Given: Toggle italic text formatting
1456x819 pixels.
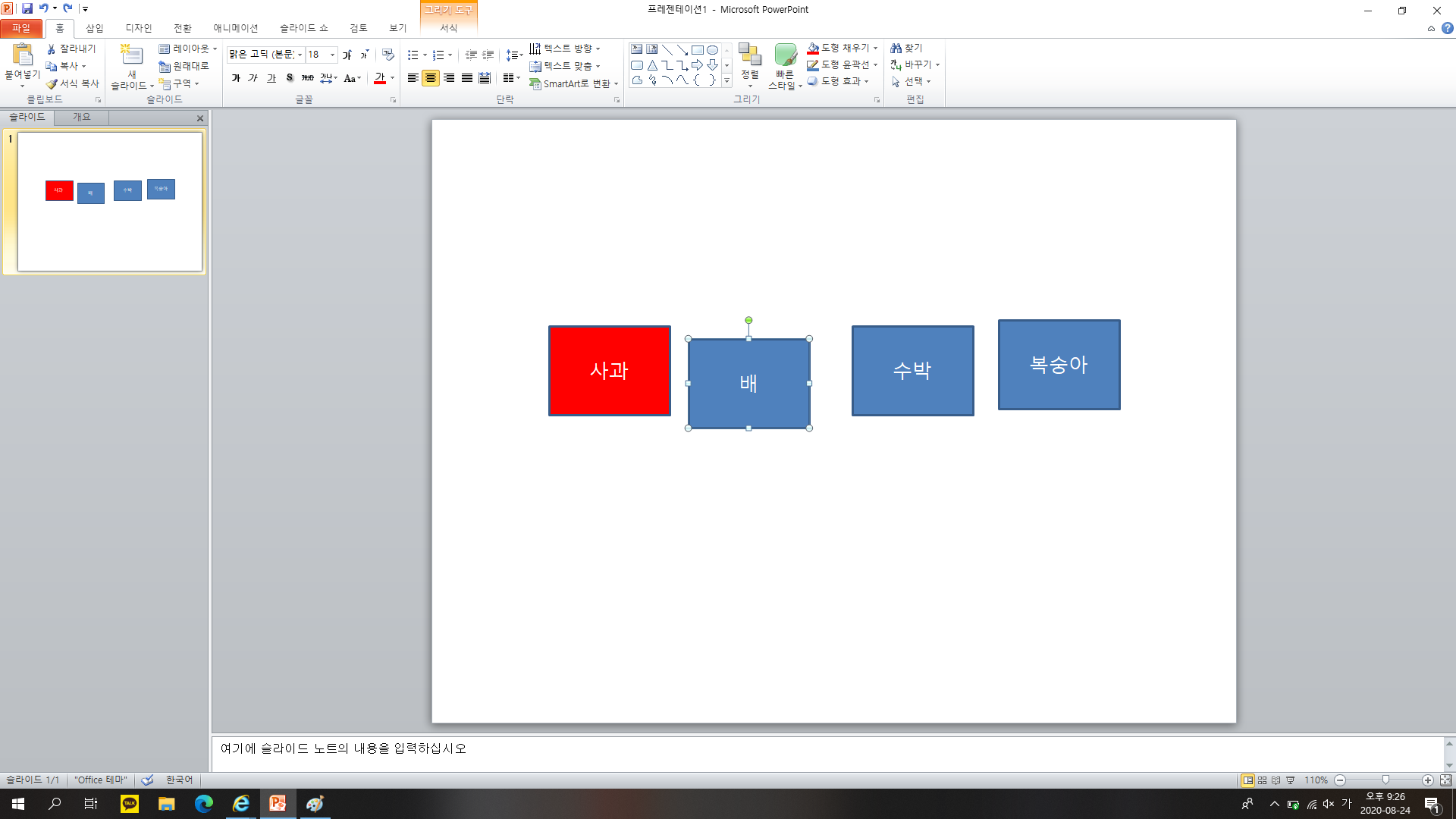Looking at the screenshot, I should (x=253, y=78).
